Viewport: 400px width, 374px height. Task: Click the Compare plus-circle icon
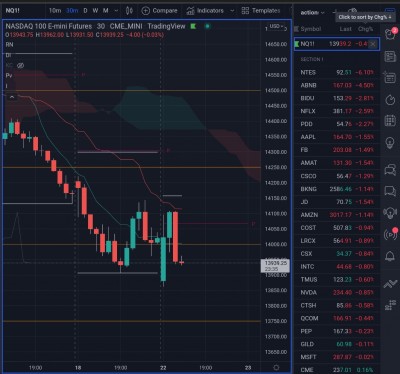pos(146,11)
